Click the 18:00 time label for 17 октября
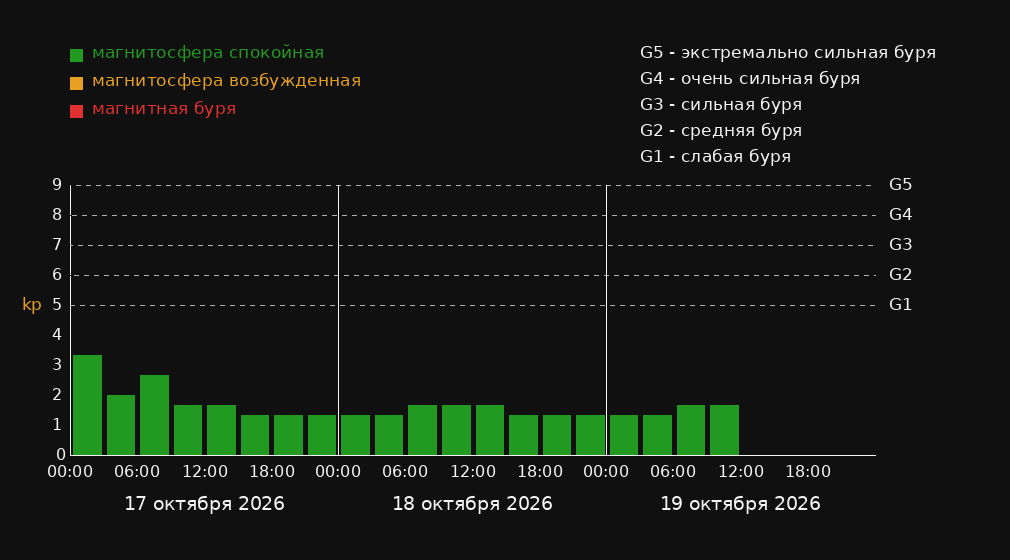 tap(272, 472)
